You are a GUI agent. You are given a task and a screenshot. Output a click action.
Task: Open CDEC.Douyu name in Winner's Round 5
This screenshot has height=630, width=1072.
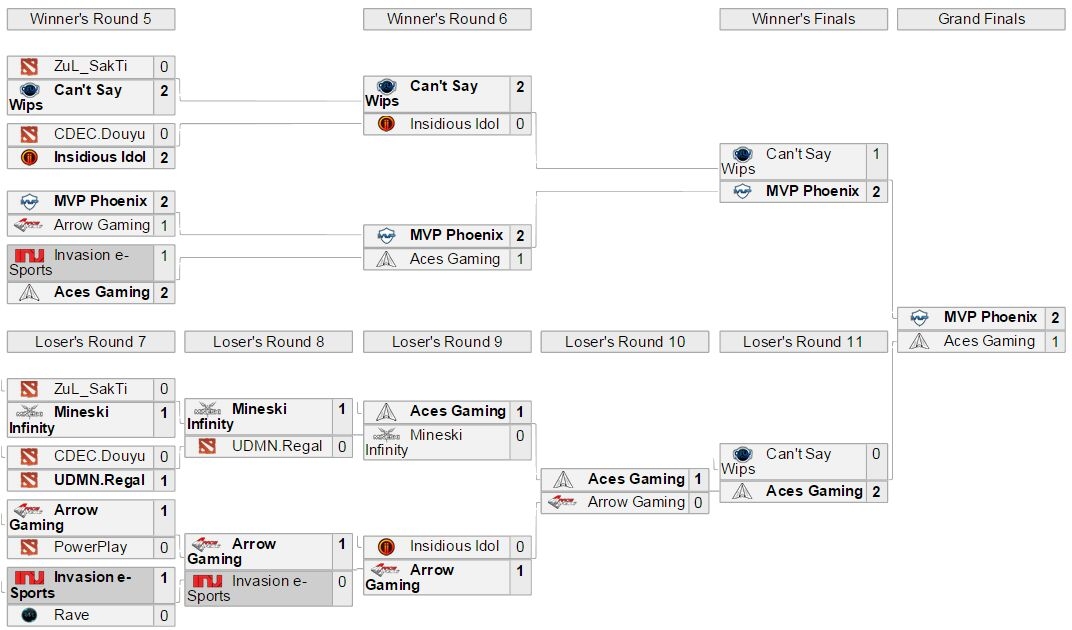(x=99, y=134)
